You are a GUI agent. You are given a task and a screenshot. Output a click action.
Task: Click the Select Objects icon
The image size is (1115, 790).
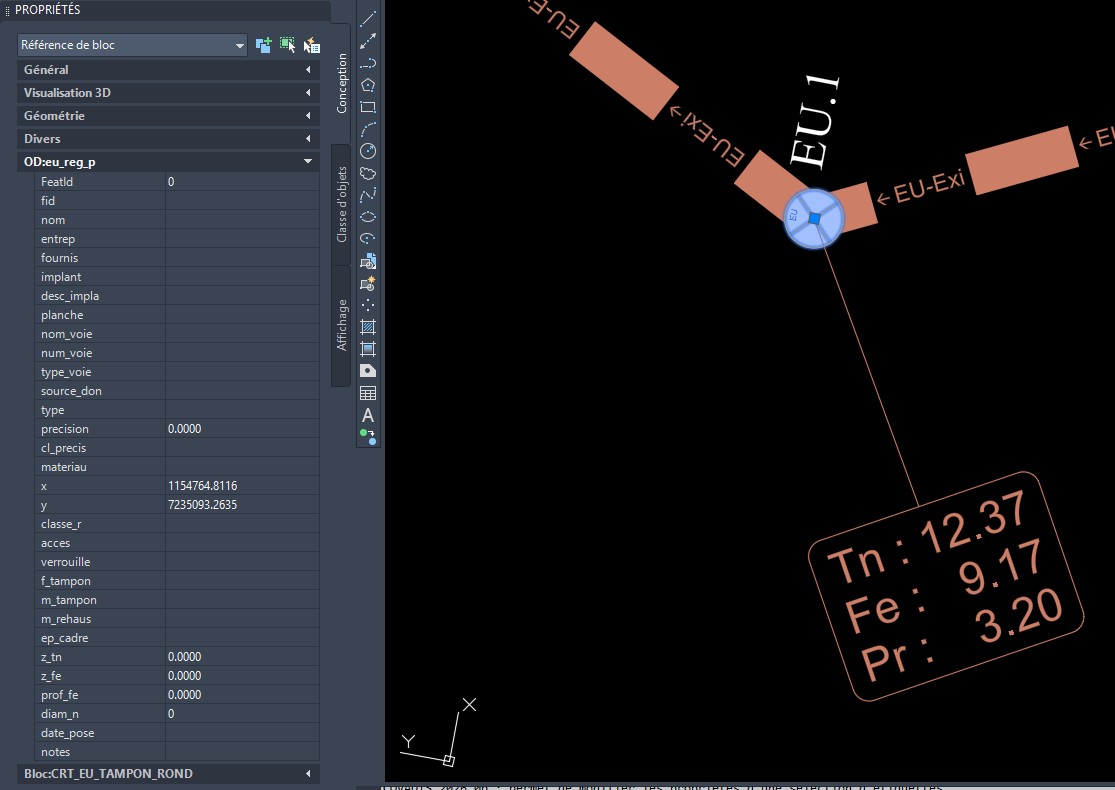pyautogui.click(x=288, y=45)
